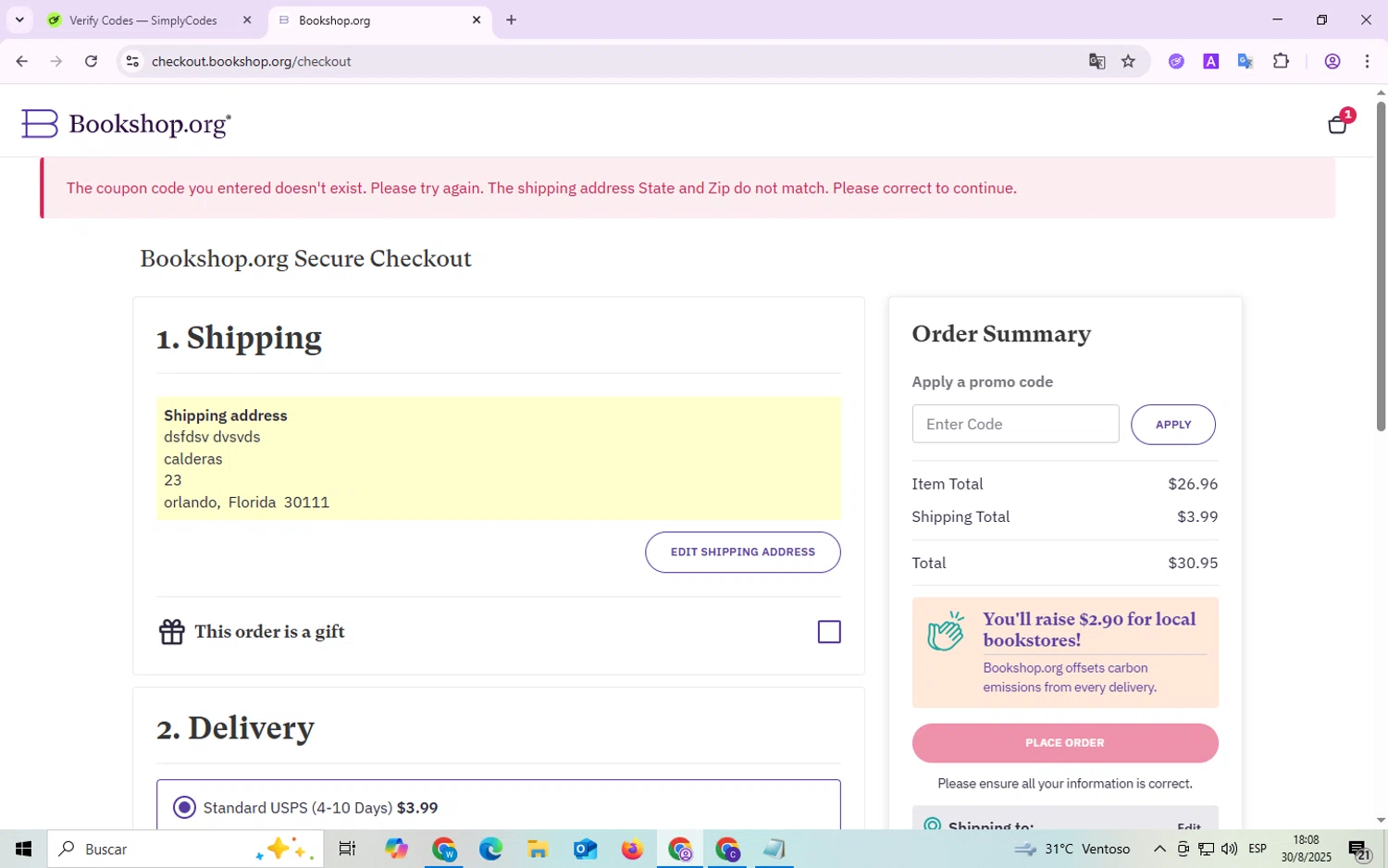
Task: Reload the checkout page
Action: [91, 61]
